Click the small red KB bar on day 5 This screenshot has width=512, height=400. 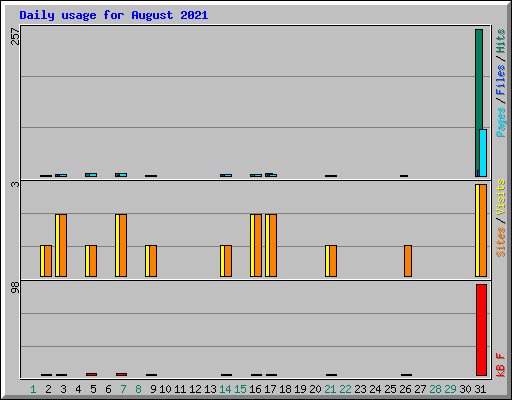(91, 374)
